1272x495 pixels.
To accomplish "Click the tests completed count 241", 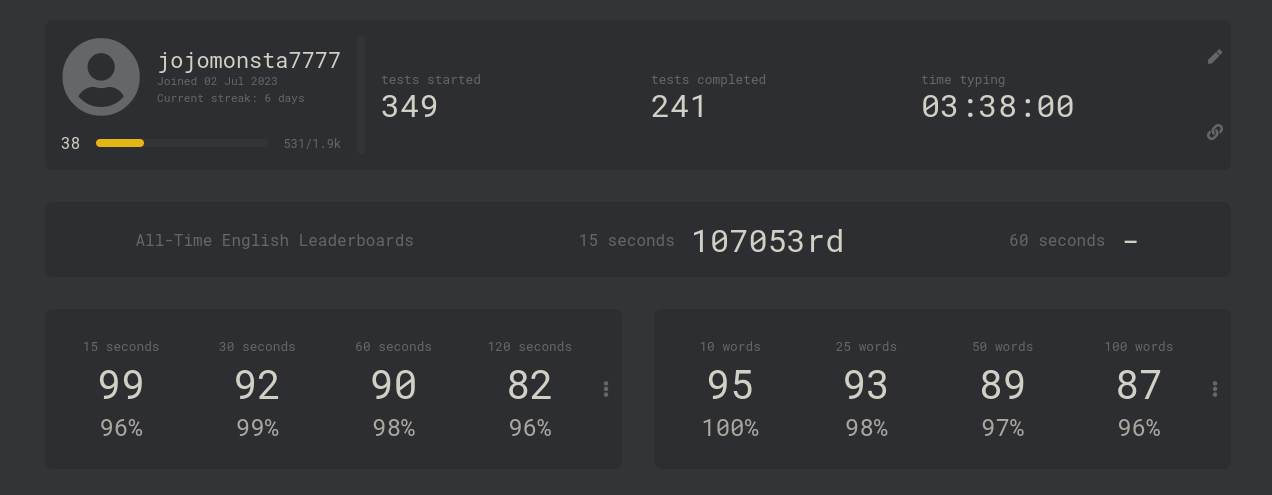I will [x=679, y=106].
